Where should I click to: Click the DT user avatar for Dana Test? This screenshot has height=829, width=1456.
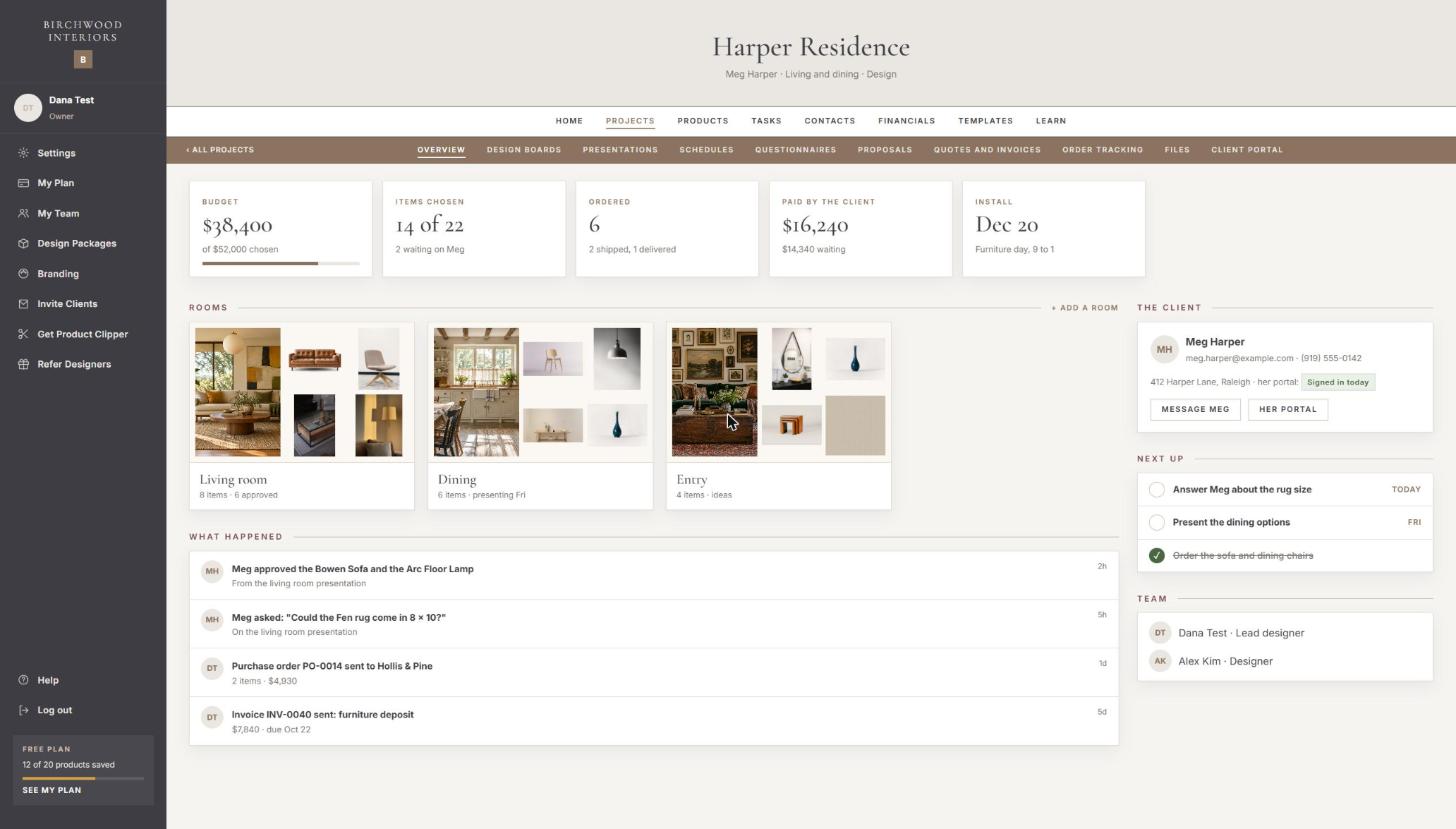28,108
